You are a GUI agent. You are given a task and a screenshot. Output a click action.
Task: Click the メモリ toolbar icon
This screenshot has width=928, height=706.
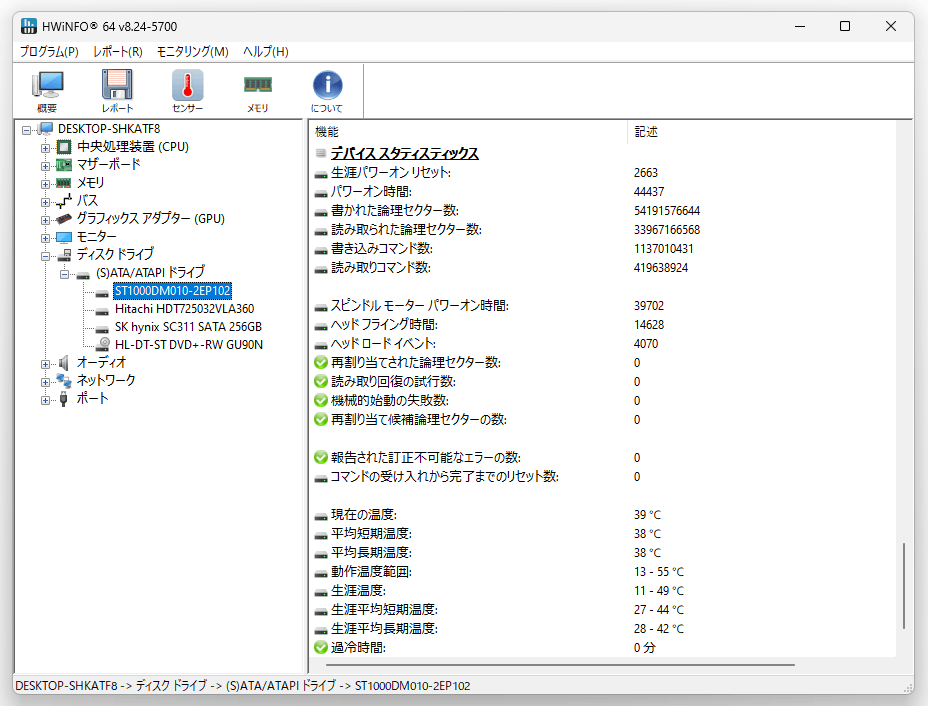[x=257, y=91]
